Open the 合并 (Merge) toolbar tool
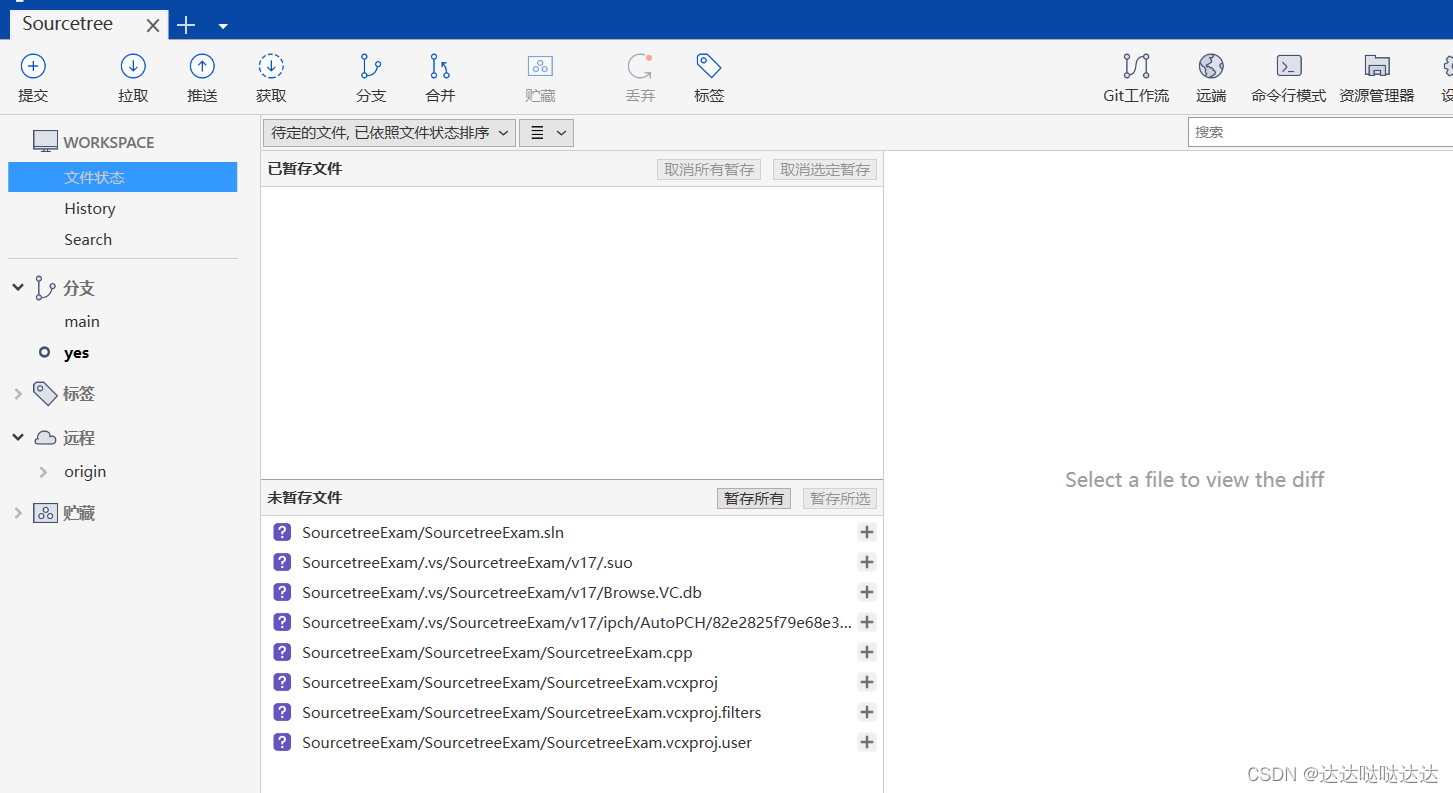The image size is (1453, 793). point(440,67)
